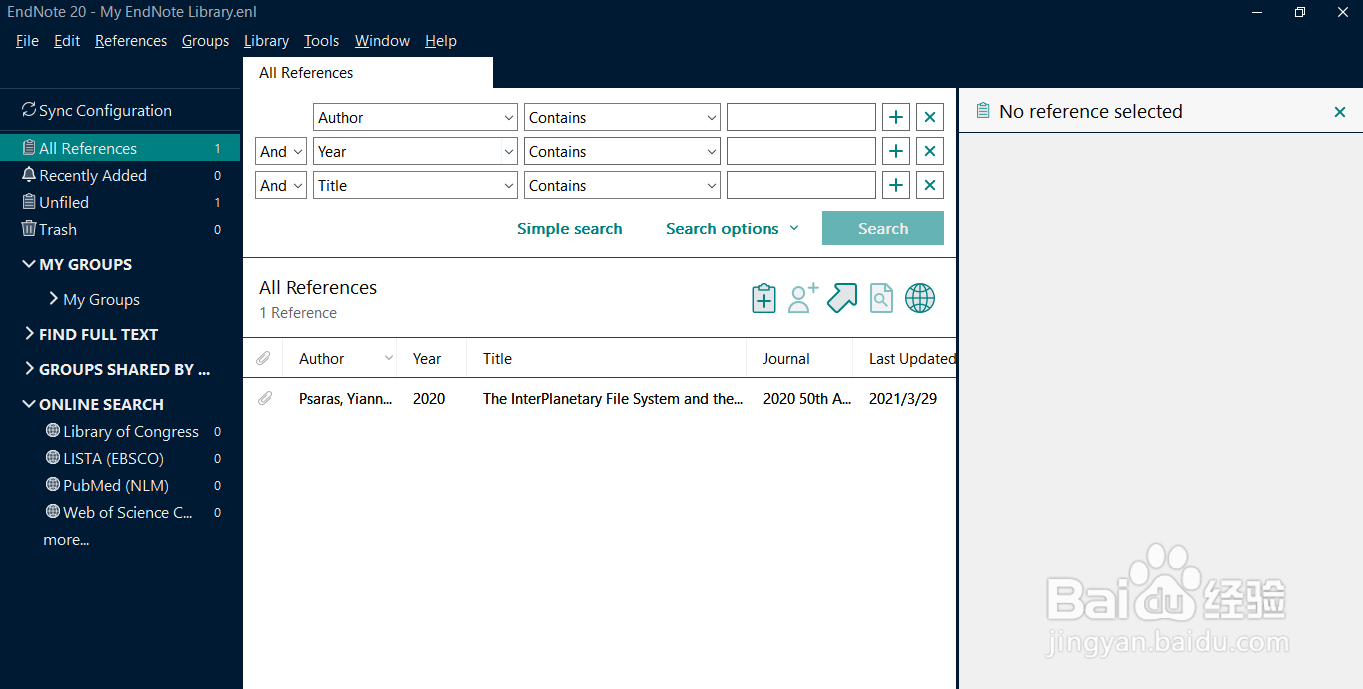This screenshot has height=689, width=1363.
Task: Click the paperclip icon in Psaras row
Action: (264, 398)
